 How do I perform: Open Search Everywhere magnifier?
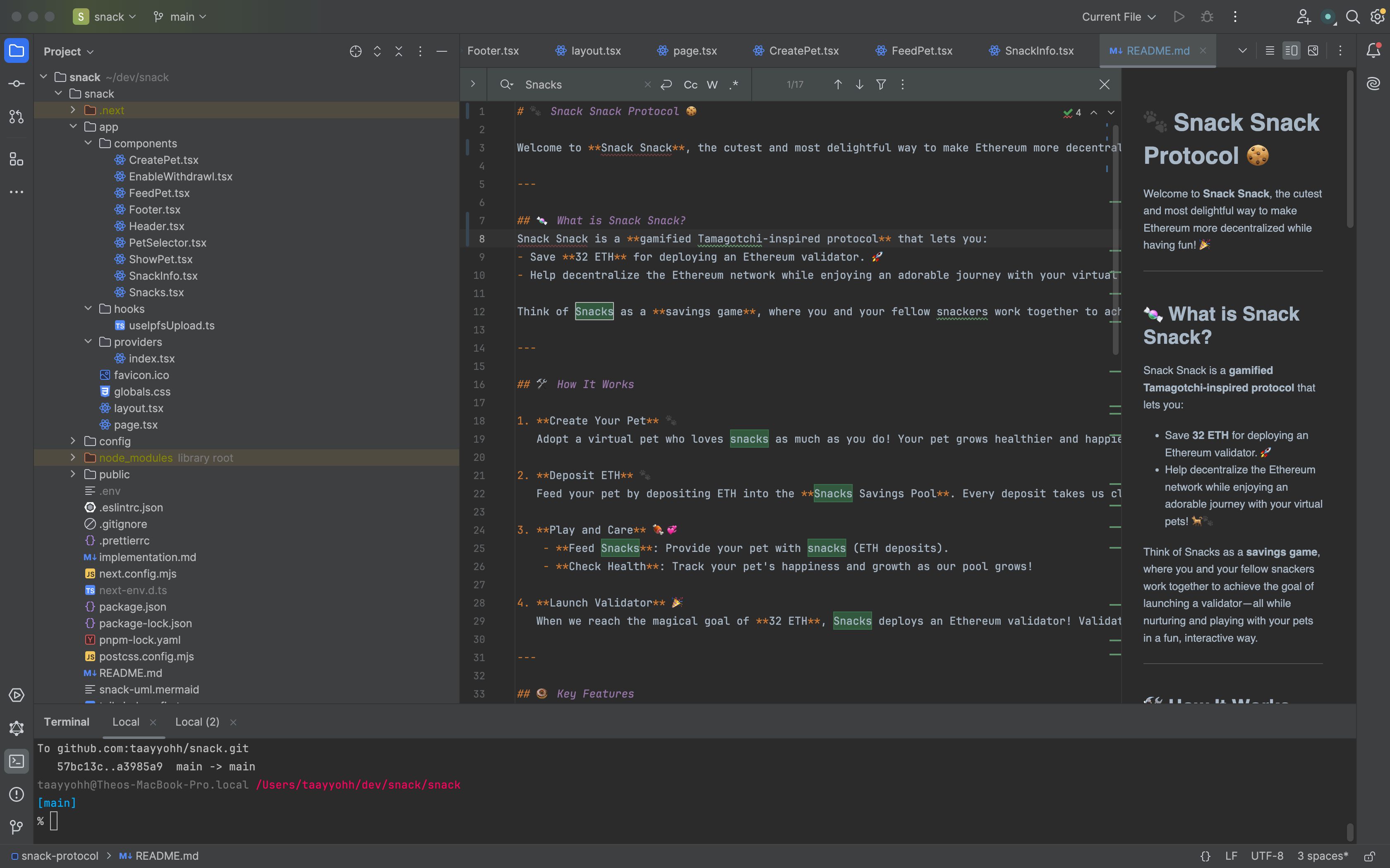coord(1353,17)
